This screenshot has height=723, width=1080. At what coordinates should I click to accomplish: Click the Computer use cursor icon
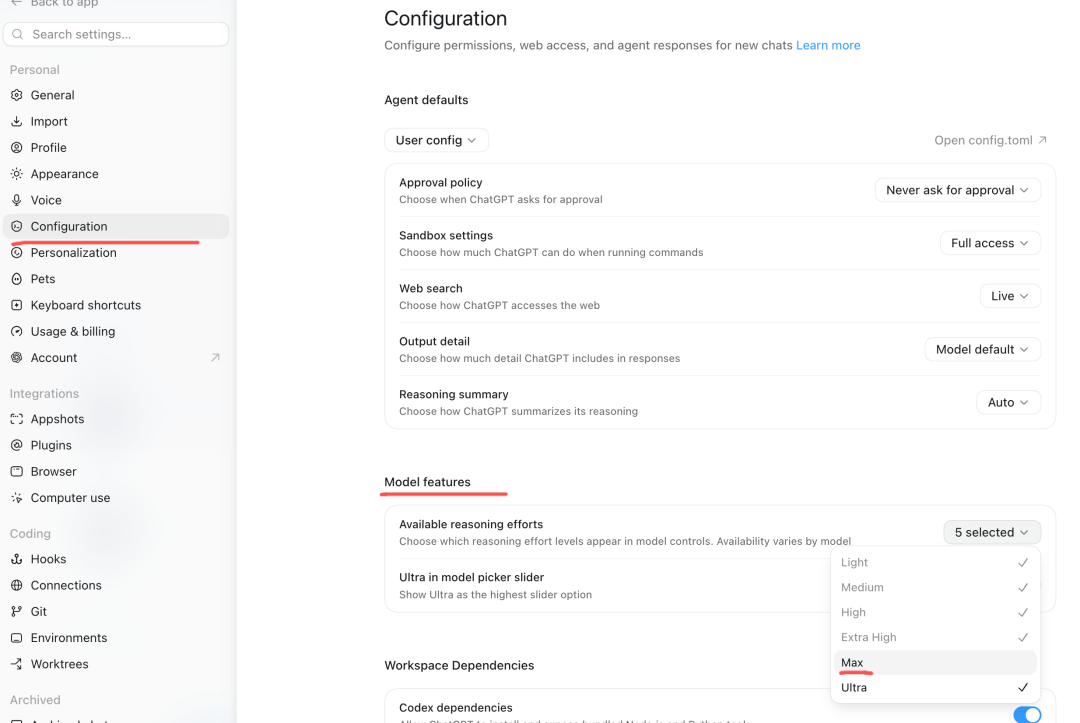point(17,497)
